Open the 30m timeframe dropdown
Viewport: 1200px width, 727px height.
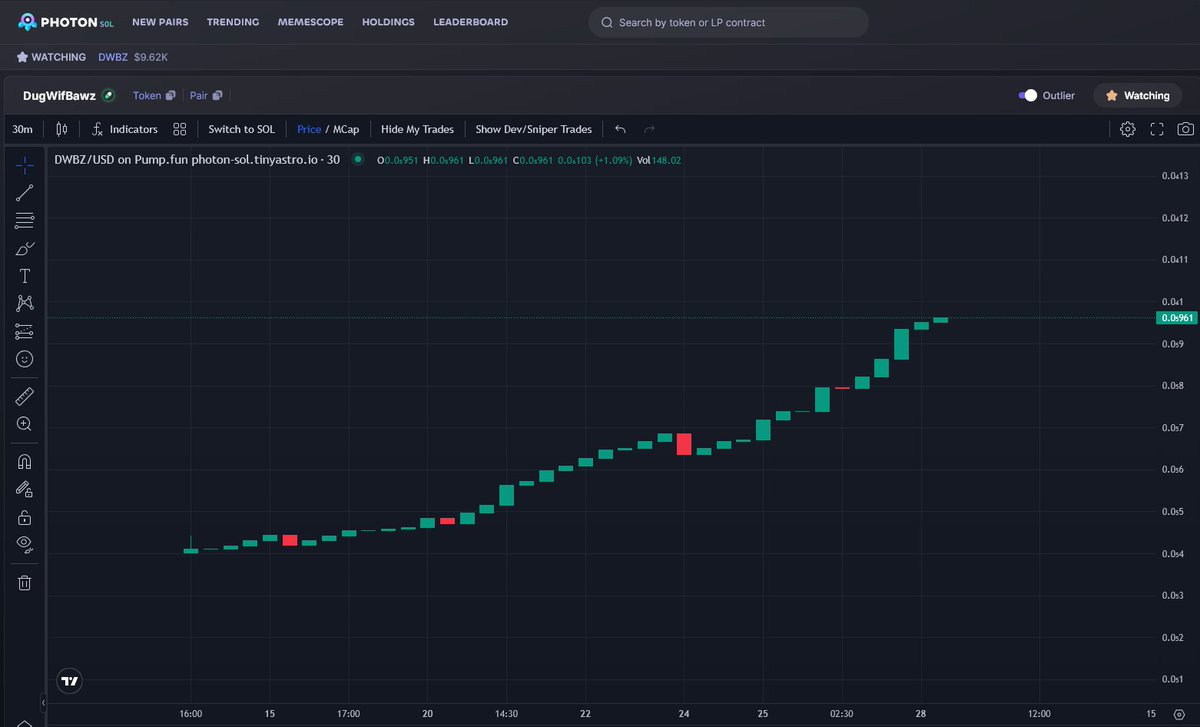22,129
